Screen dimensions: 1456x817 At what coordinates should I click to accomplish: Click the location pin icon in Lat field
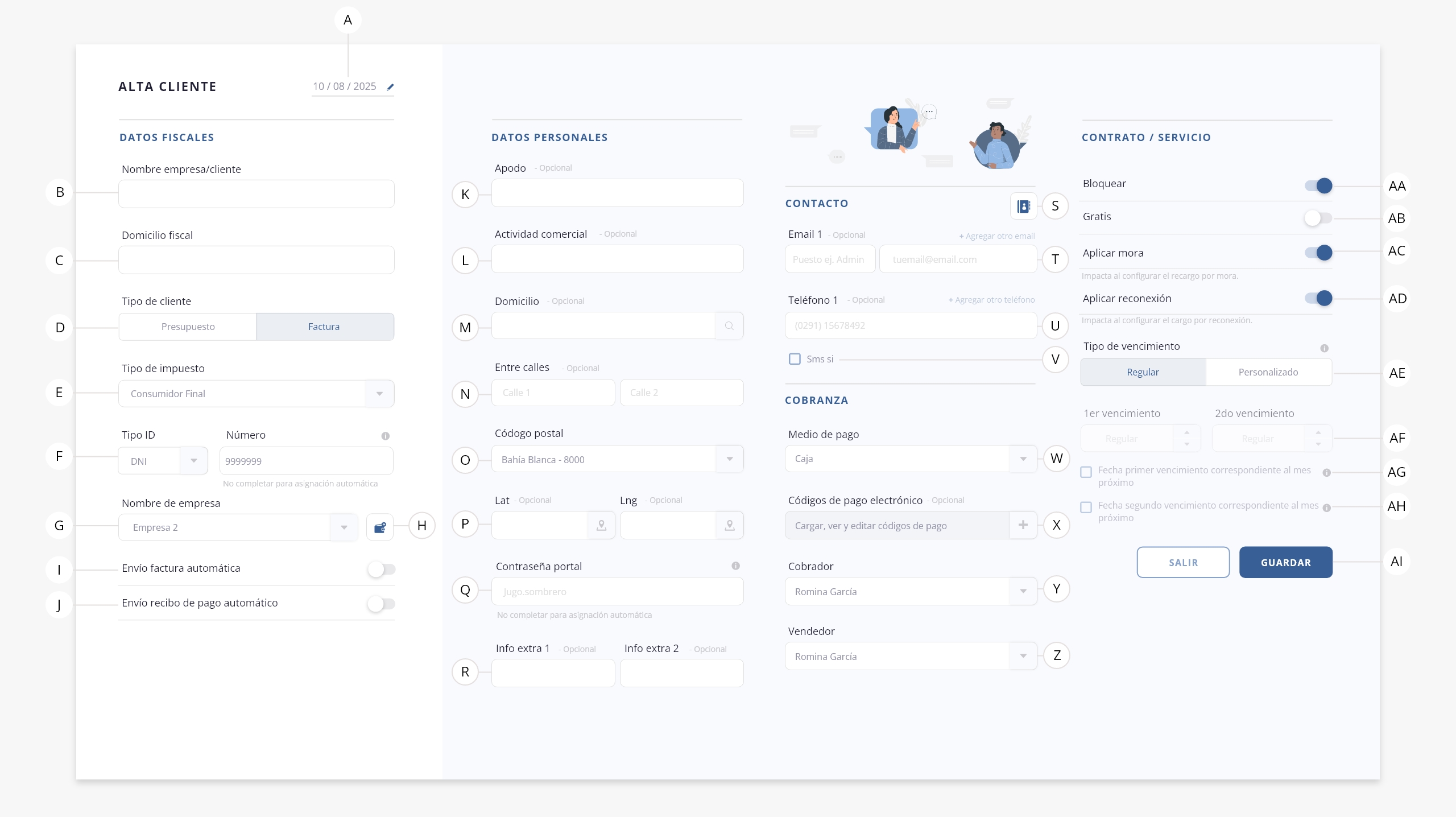(x=601, y=526)
